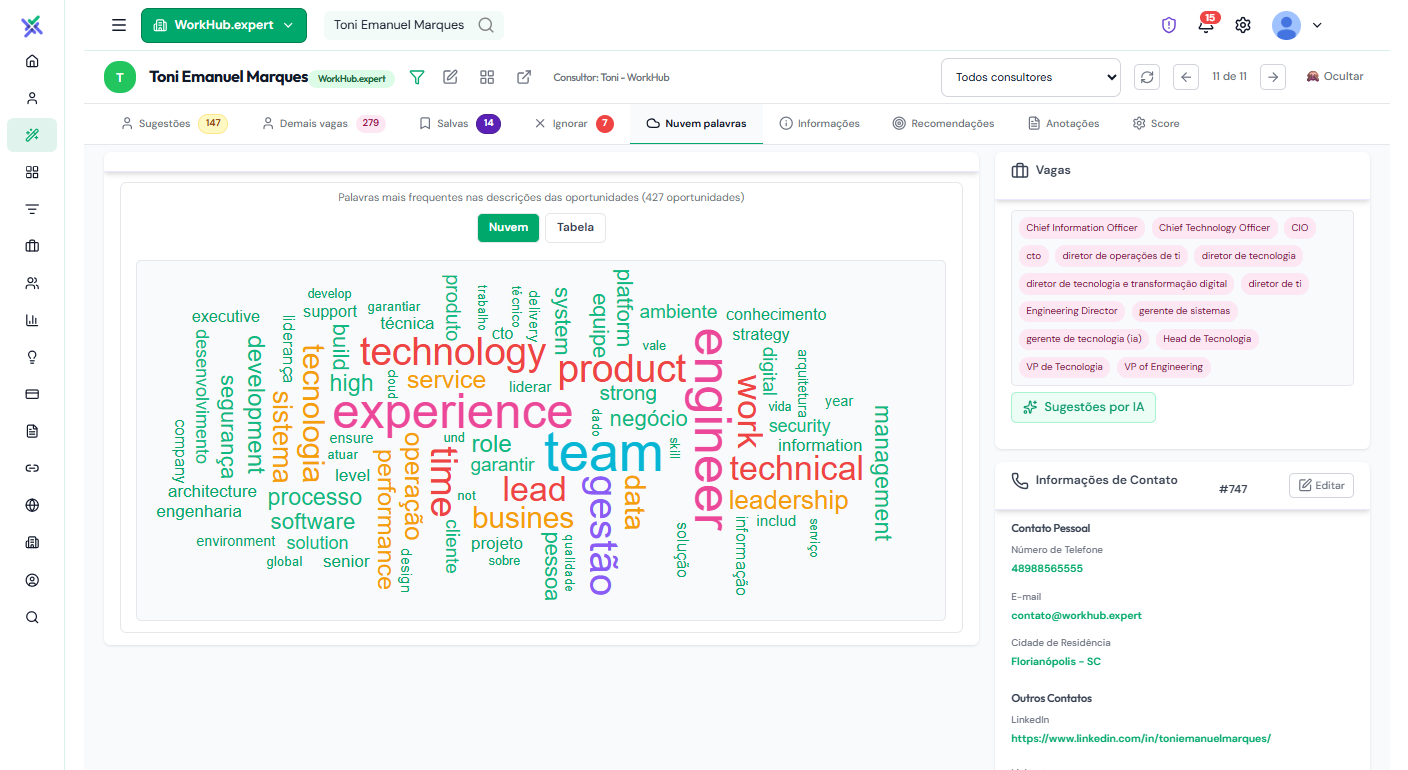
Task: Open the Salvas tab
Action: click(459, 124)
